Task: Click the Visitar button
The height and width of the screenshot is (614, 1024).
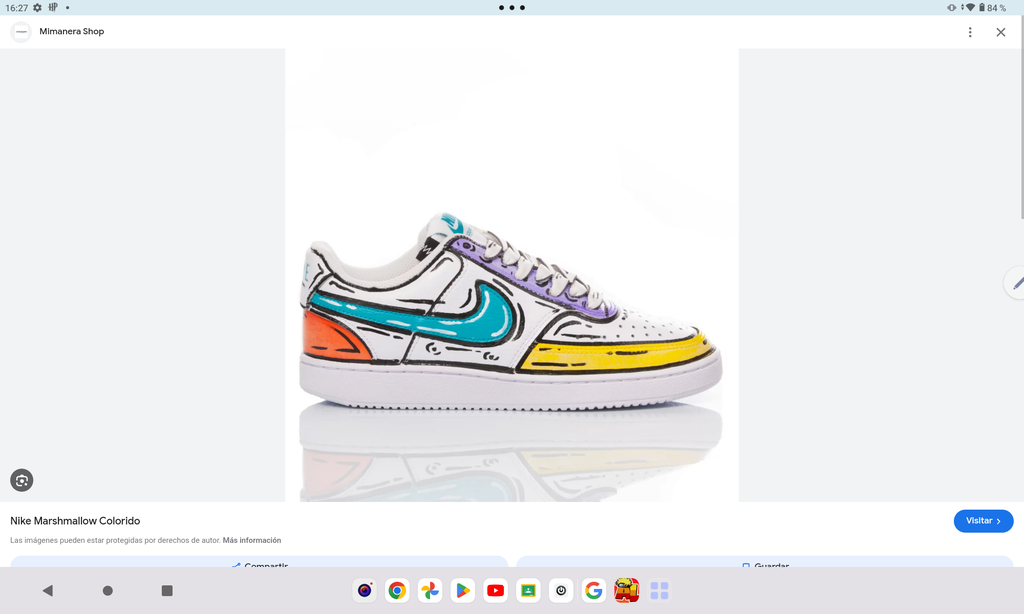Action: pyautogui.click(x=983, y=521)
